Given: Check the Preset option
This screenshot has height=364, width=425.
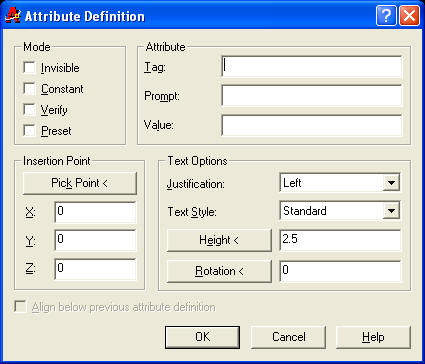Looking at the screenshot, I should pos(29,131).
